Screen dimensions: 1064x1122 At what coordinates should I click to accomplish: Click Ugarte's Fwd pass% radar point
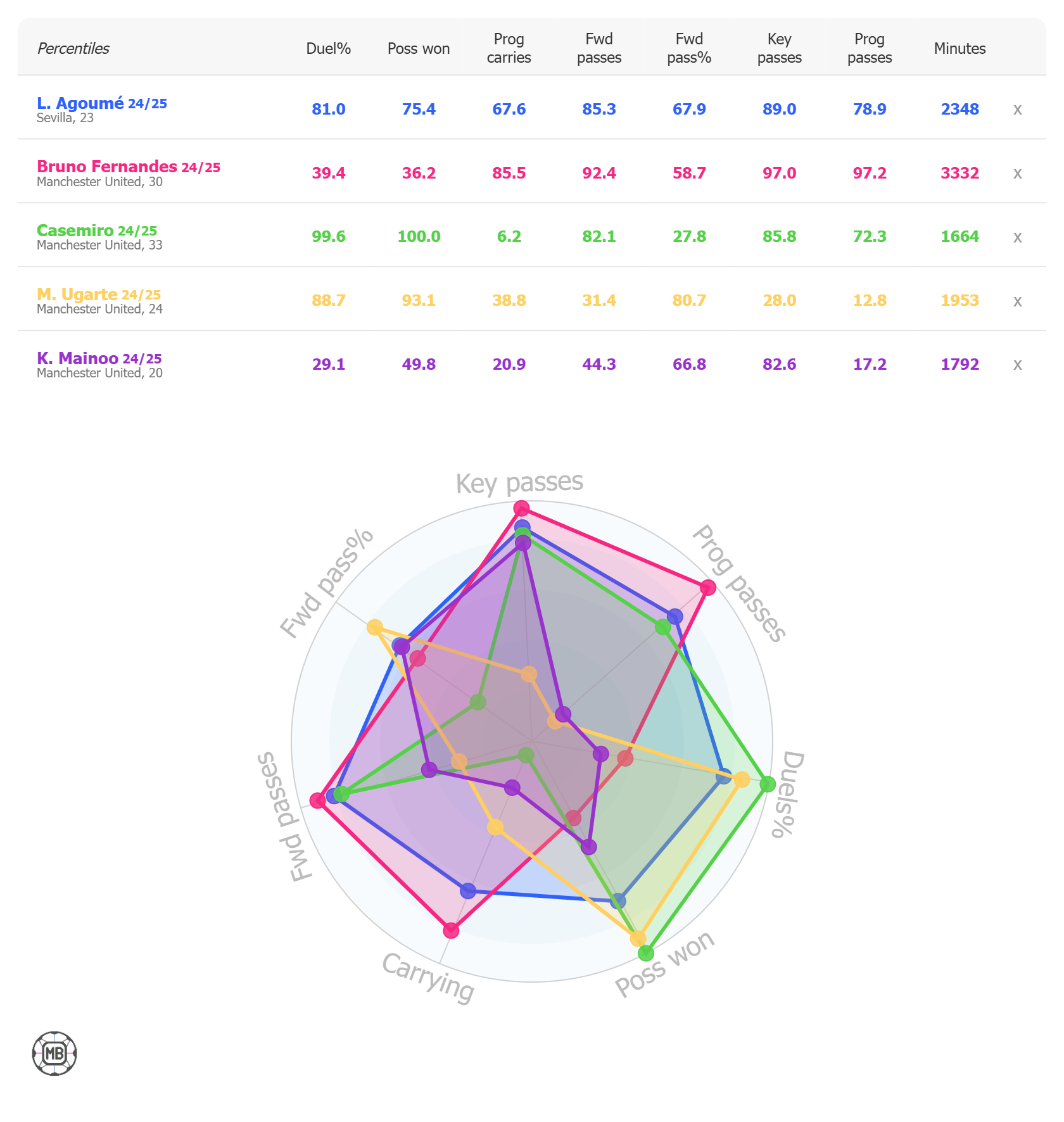(x=375, y=627)
